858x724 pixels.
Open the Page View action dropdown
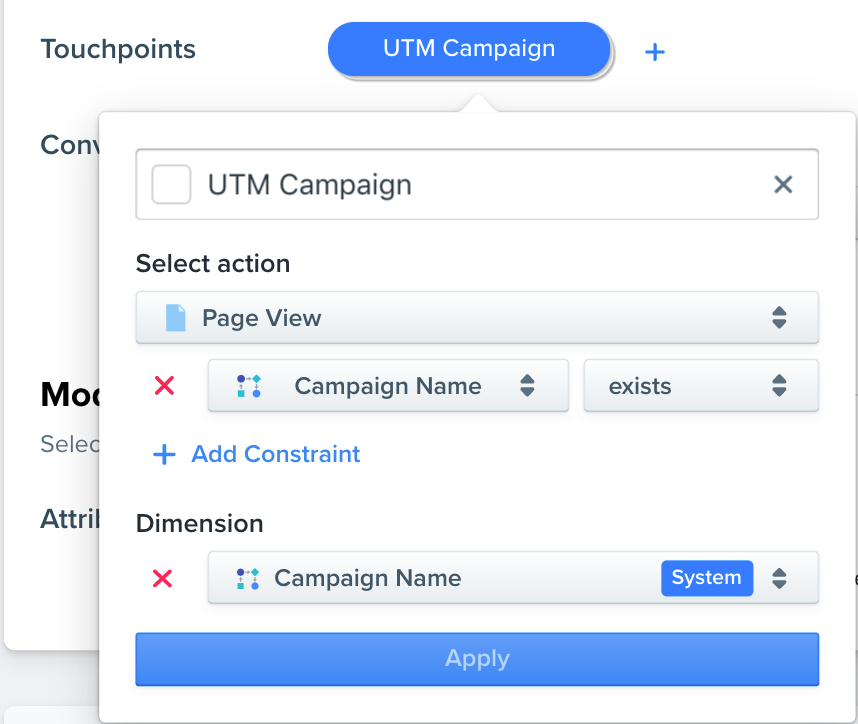[477, 318]
